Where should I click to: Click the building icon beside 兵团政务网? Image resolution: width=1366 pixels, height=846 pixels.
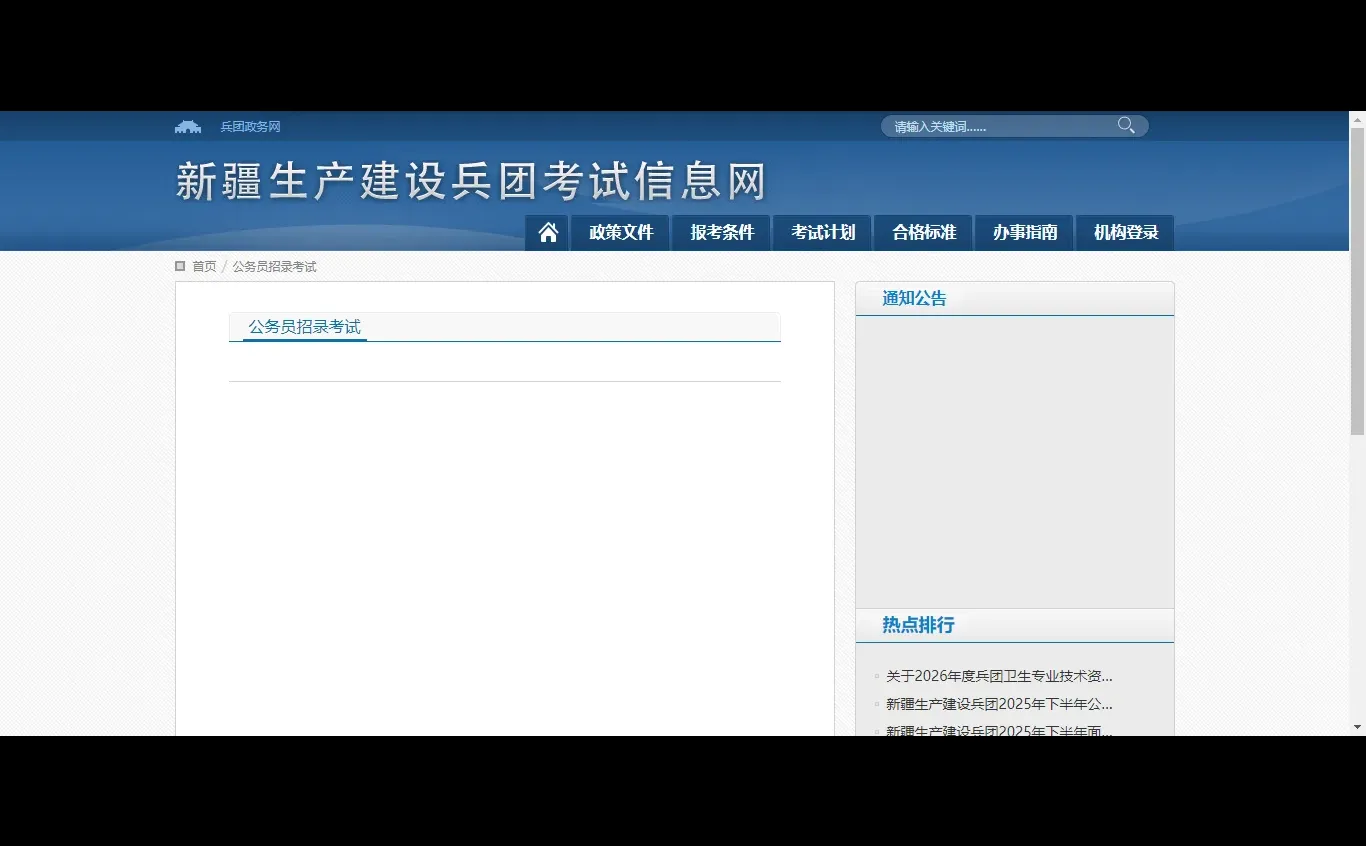point(188,125)
